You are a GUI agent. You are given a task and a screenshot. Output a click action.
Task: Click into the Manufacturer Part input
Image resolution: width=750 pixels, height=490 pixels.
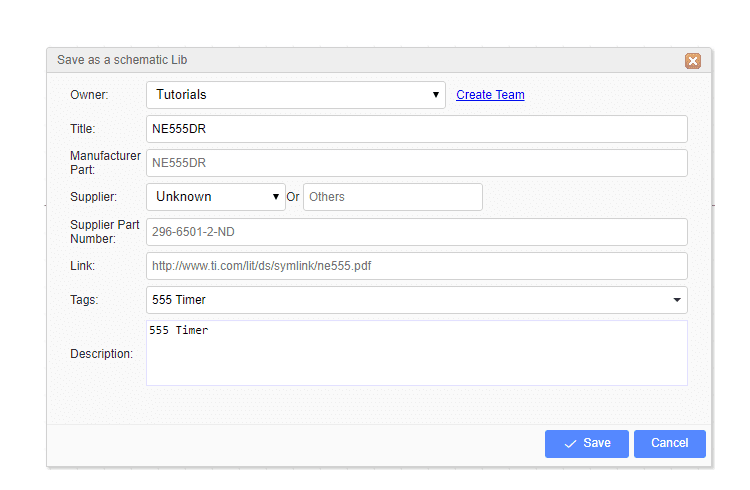click(416, 163)
